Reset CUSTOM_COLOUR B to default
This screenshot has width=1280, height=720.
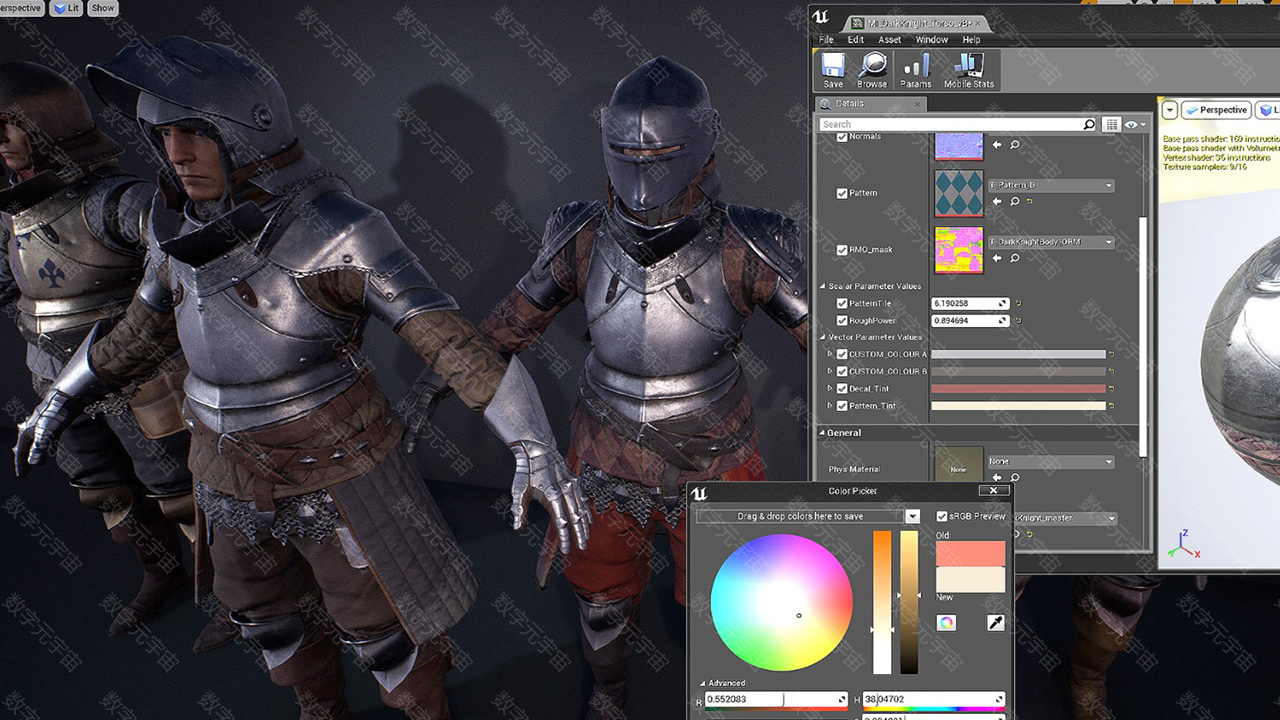click(1111, 371)
